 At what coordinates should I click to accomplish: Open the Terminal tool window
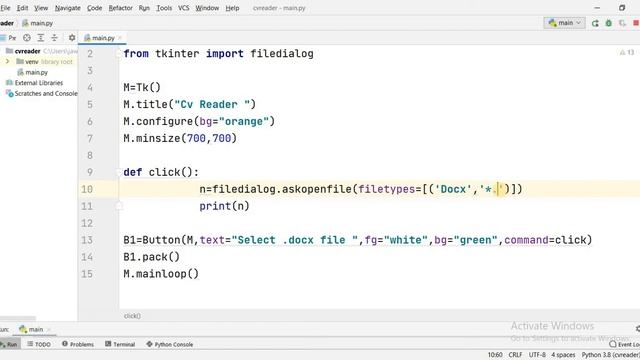(120, 344)
